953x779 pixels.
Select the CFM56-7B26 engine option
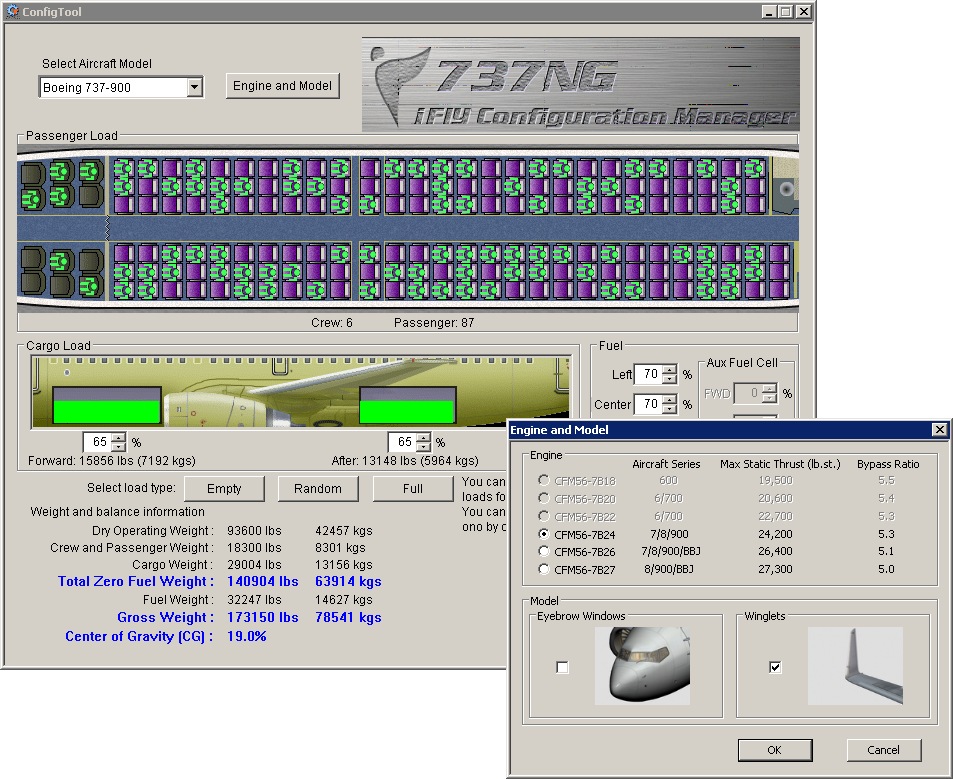[543, 551]
